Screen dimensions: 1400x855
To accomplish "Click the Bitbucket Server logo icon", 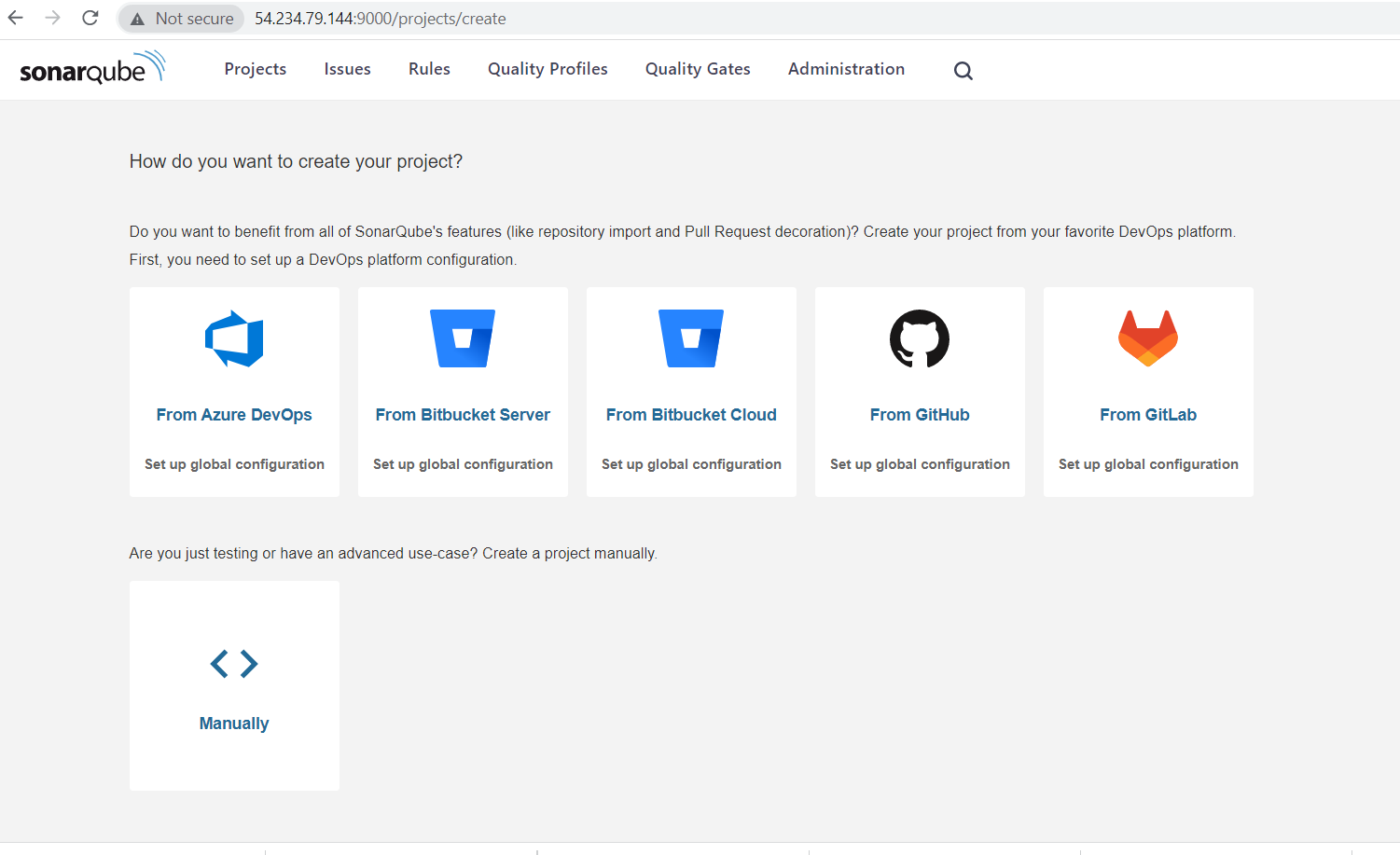I will click(x=463, y=338).
